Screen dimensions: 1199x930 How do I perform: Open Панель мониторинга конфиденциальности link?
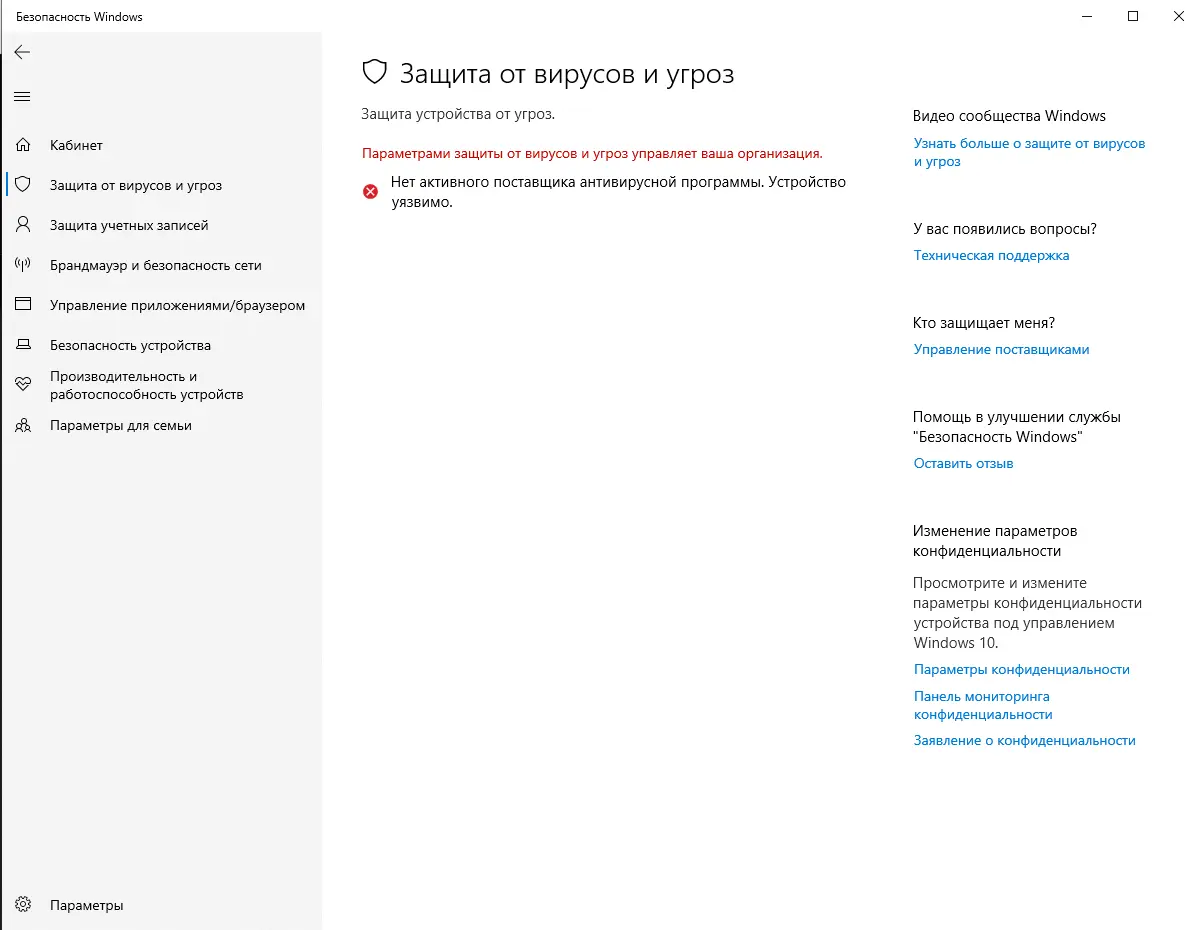(982, 705)
